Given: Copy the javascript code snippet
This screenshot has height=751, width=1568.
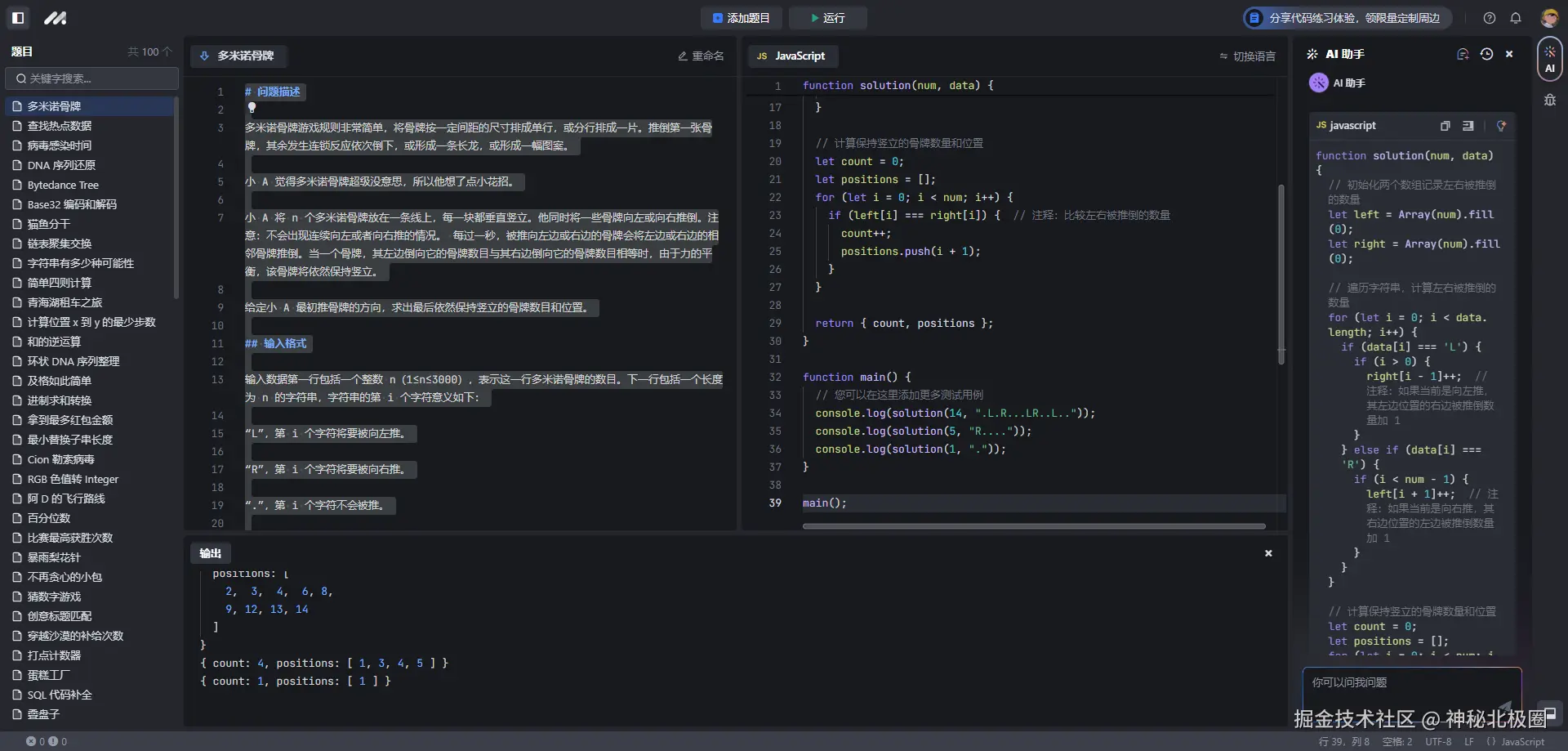Looking at the screenshot, I should tap(1445, 126).
